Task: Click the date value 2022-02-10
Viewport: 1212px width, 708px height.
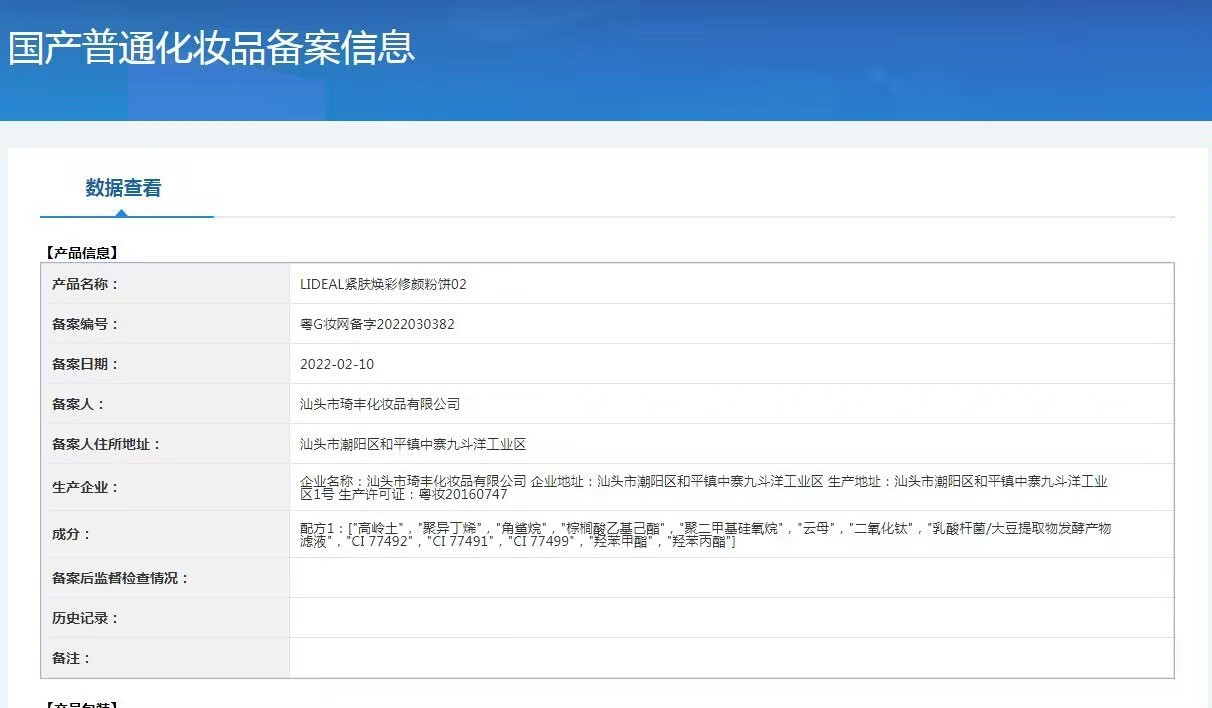Action: pos(337,364)
